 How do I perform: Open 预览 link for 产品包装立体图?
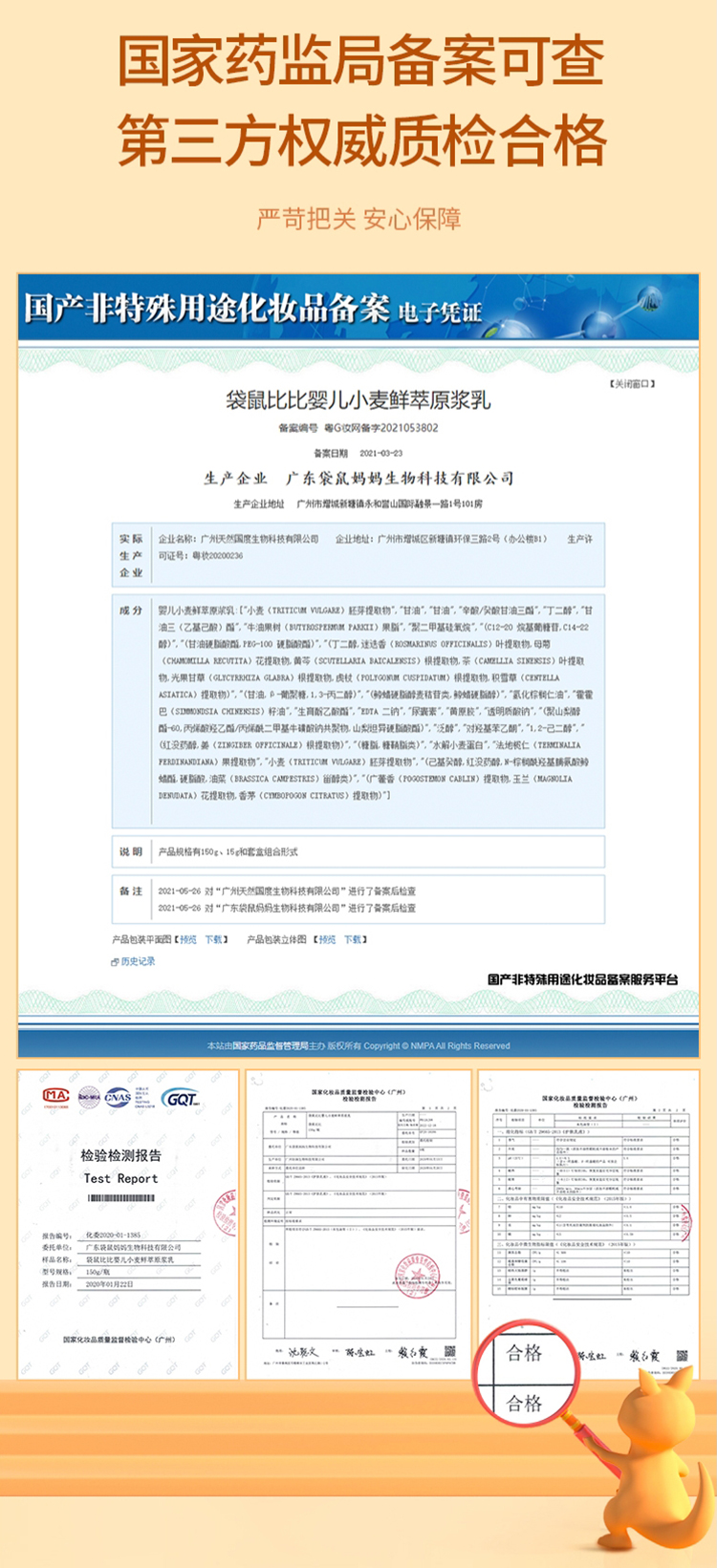click(x=327, y=939)
